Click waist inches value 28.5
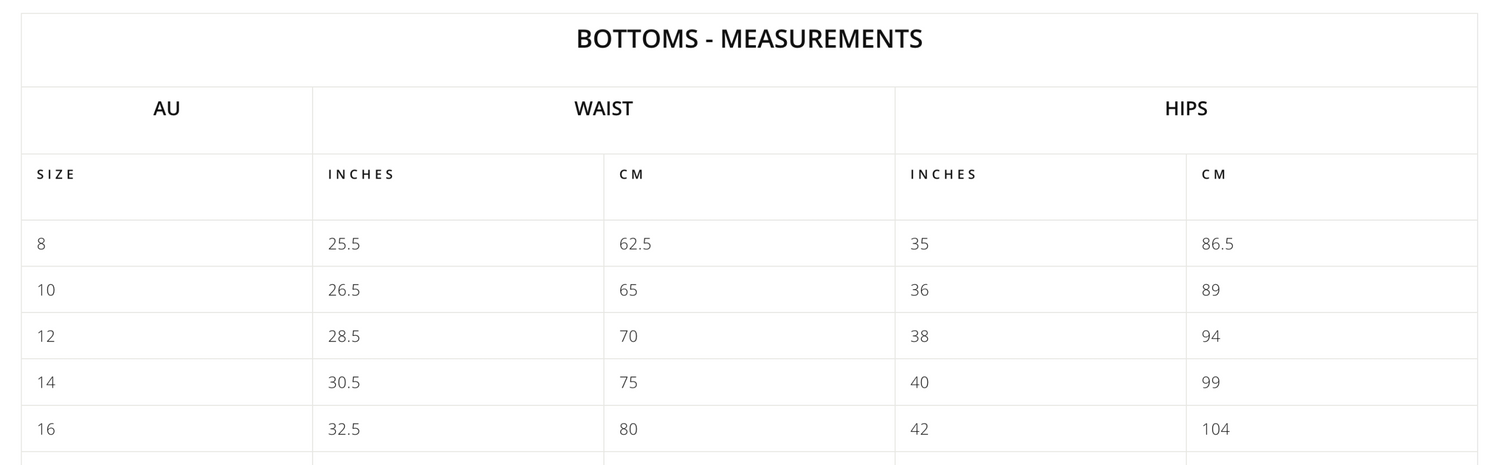The width and height of the screenshot is (1500, 465). pos(344,337)
